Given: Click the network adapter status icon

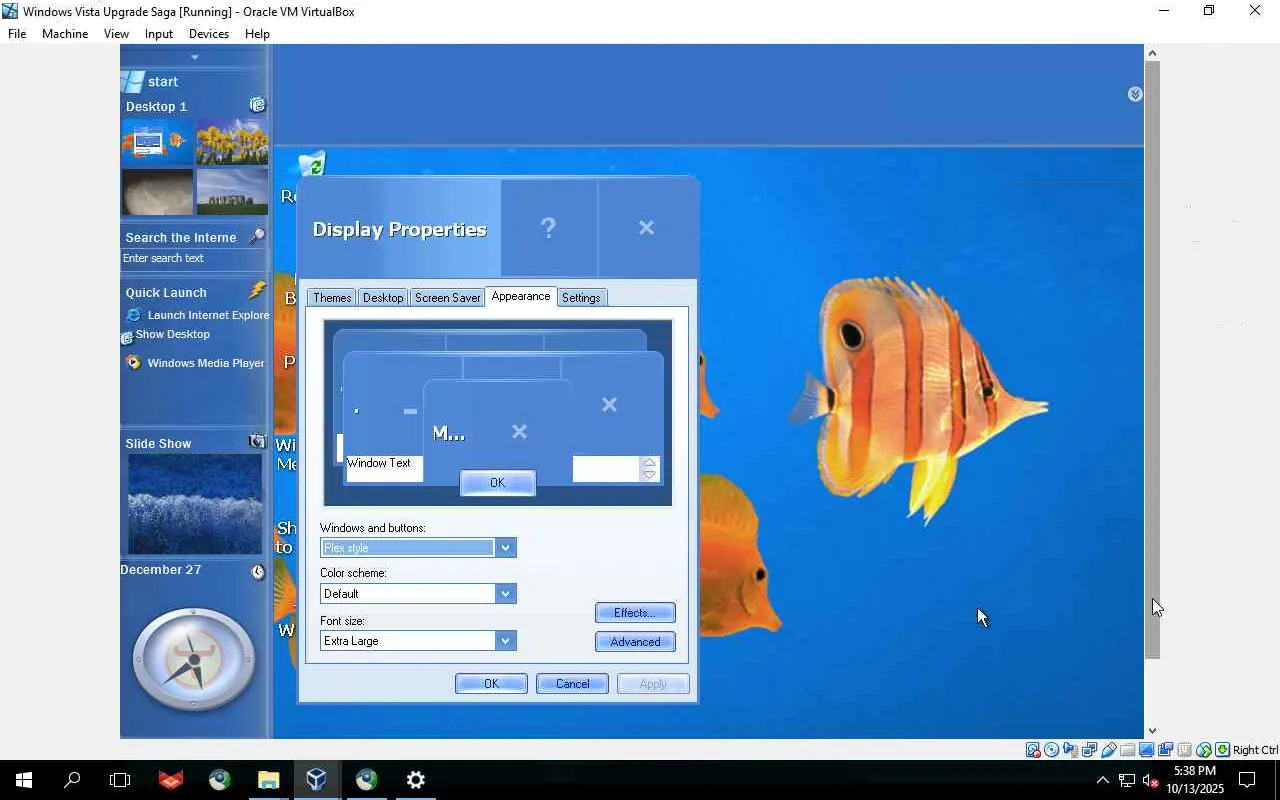Looking at the screenshot, I should [1090, 750].
